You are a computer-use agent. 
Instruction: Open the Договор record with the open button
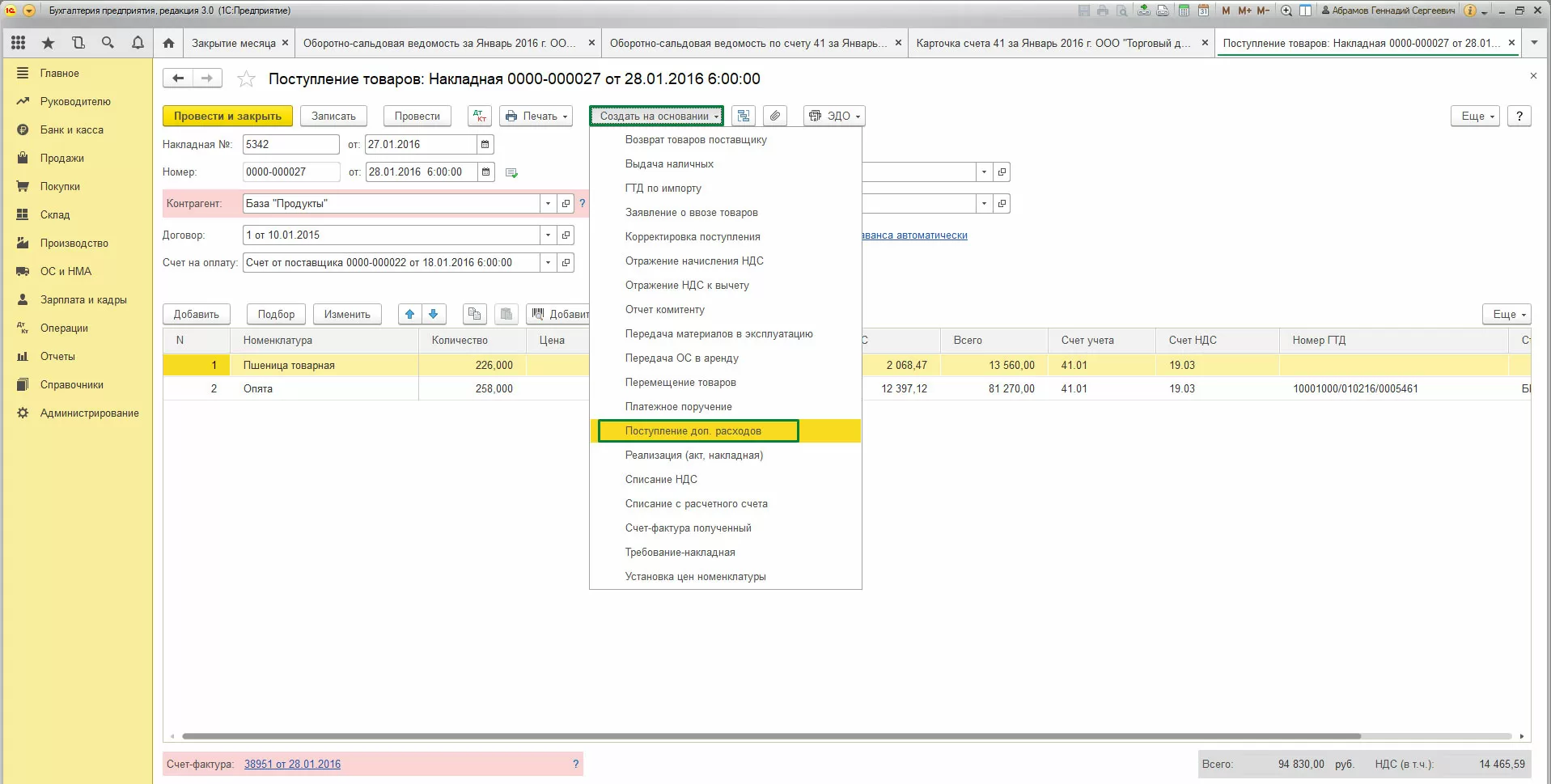pos(566,235)
